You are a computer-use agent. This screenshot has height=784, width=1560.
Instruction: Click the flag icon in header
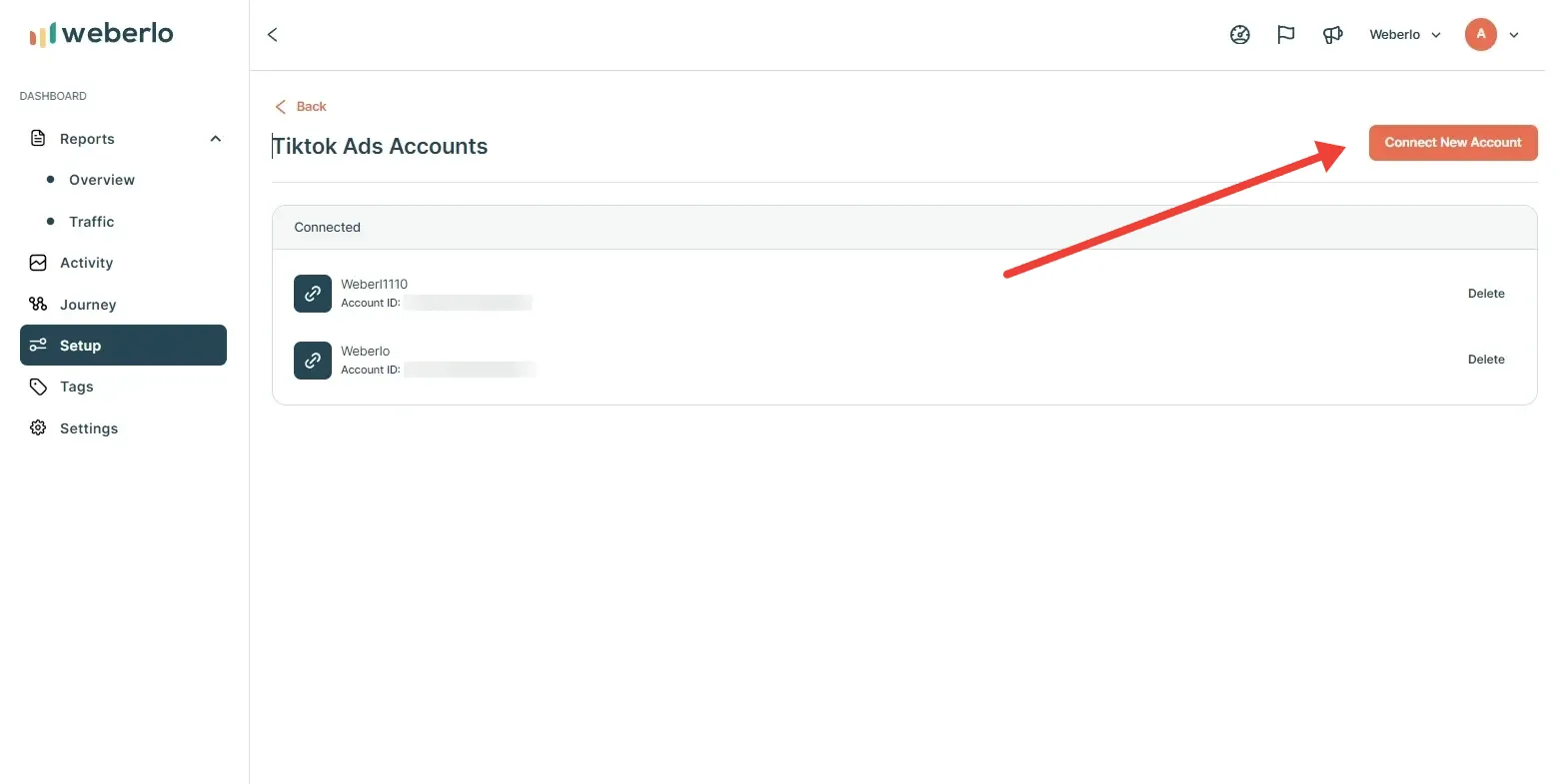[x=1286, y=35]
